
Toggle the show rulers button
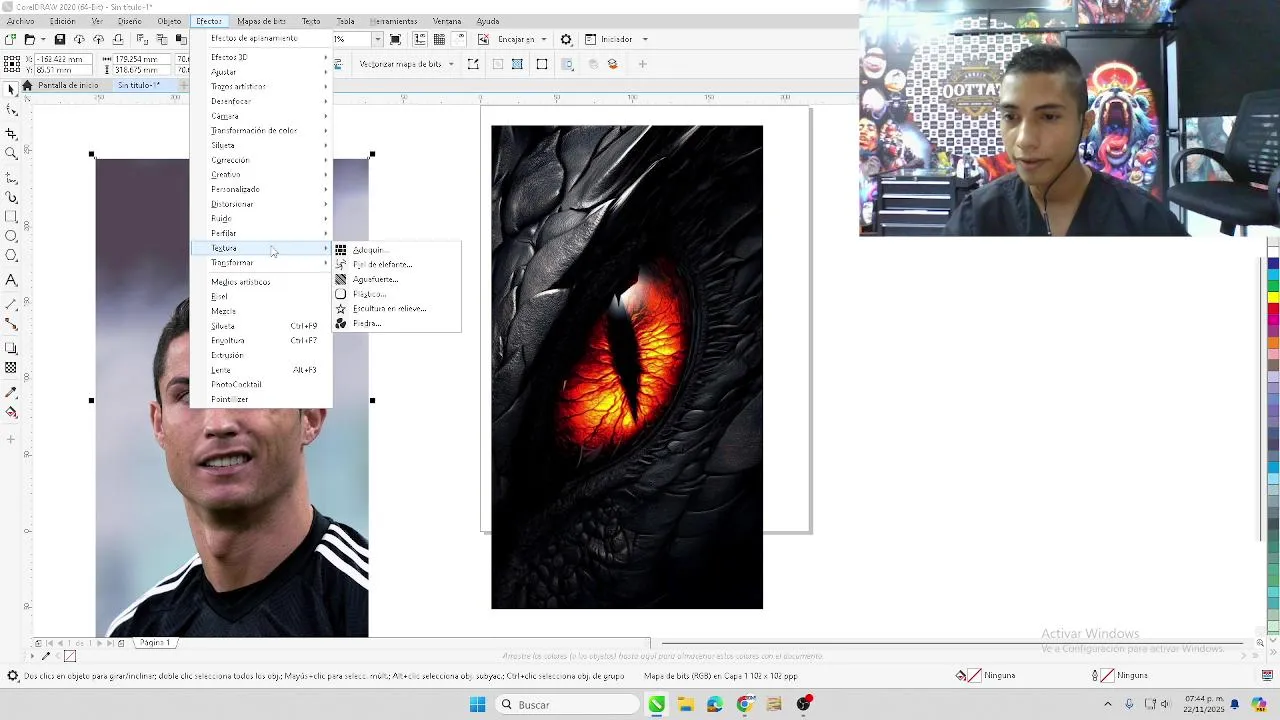pyautogui.click(x=420, y=39)
